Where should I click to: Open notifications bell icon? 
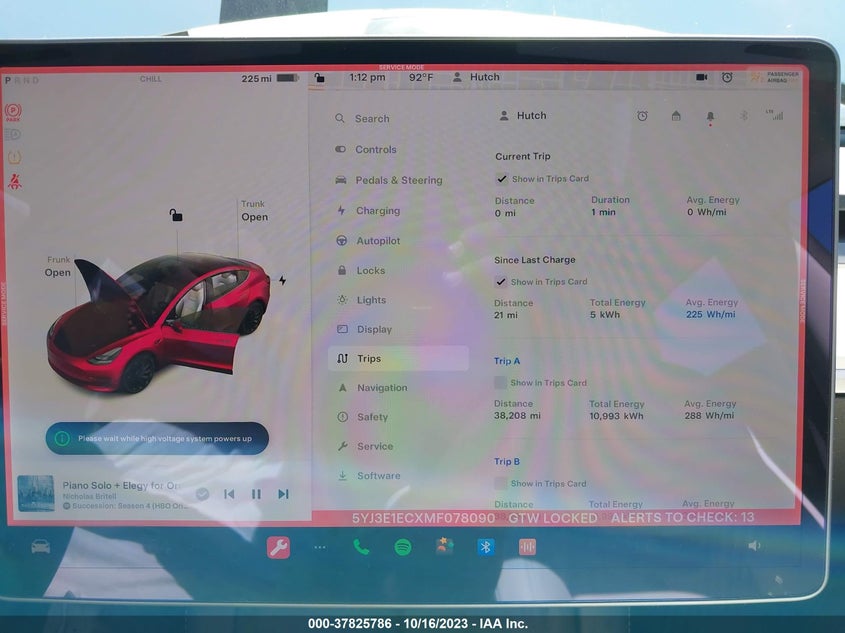click(x=710, y=117)
